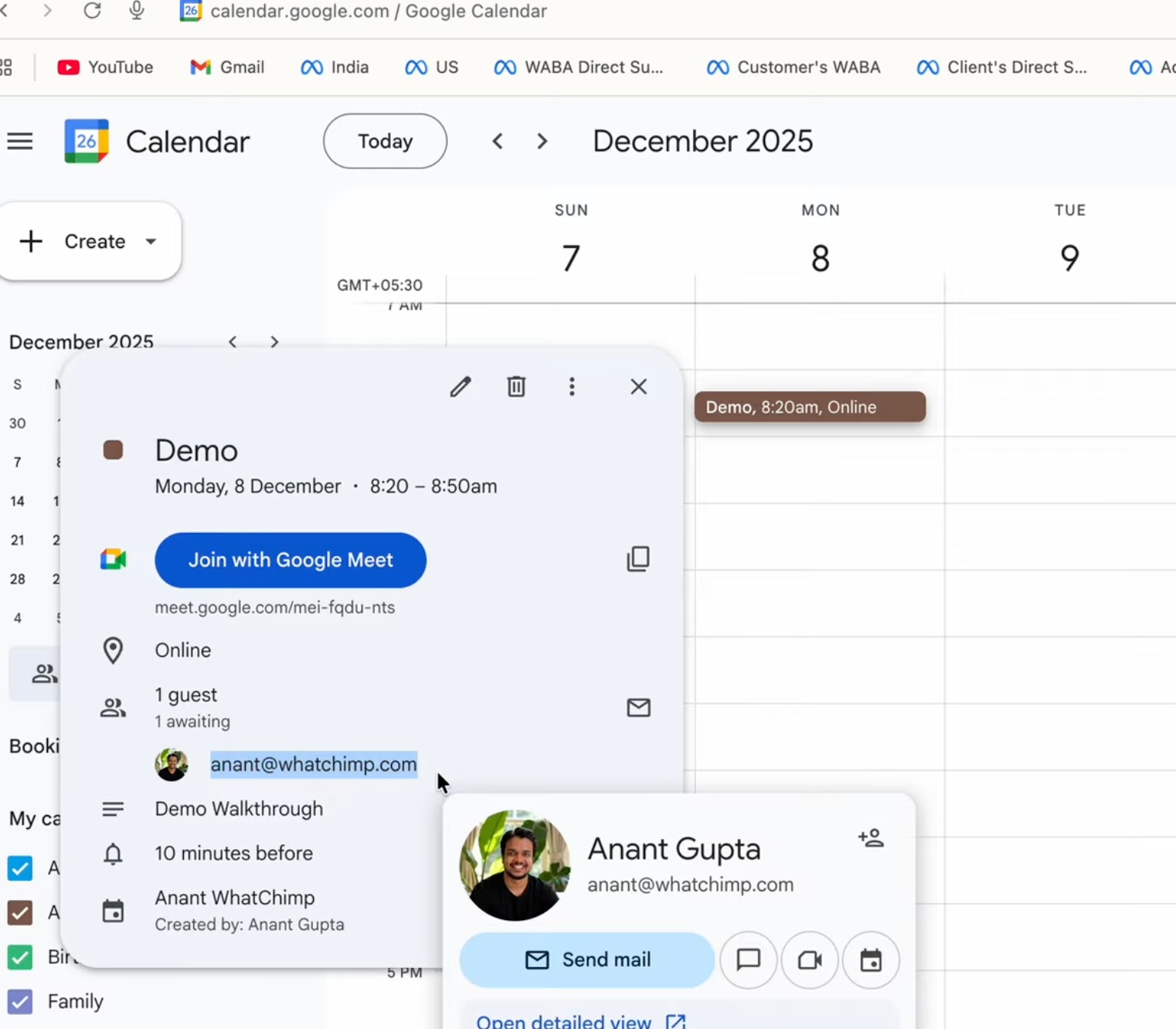Go to the next week in the header
The width and height of the screenshot is (1176, 1029).
pyautogui.click(x=542, y=141)
